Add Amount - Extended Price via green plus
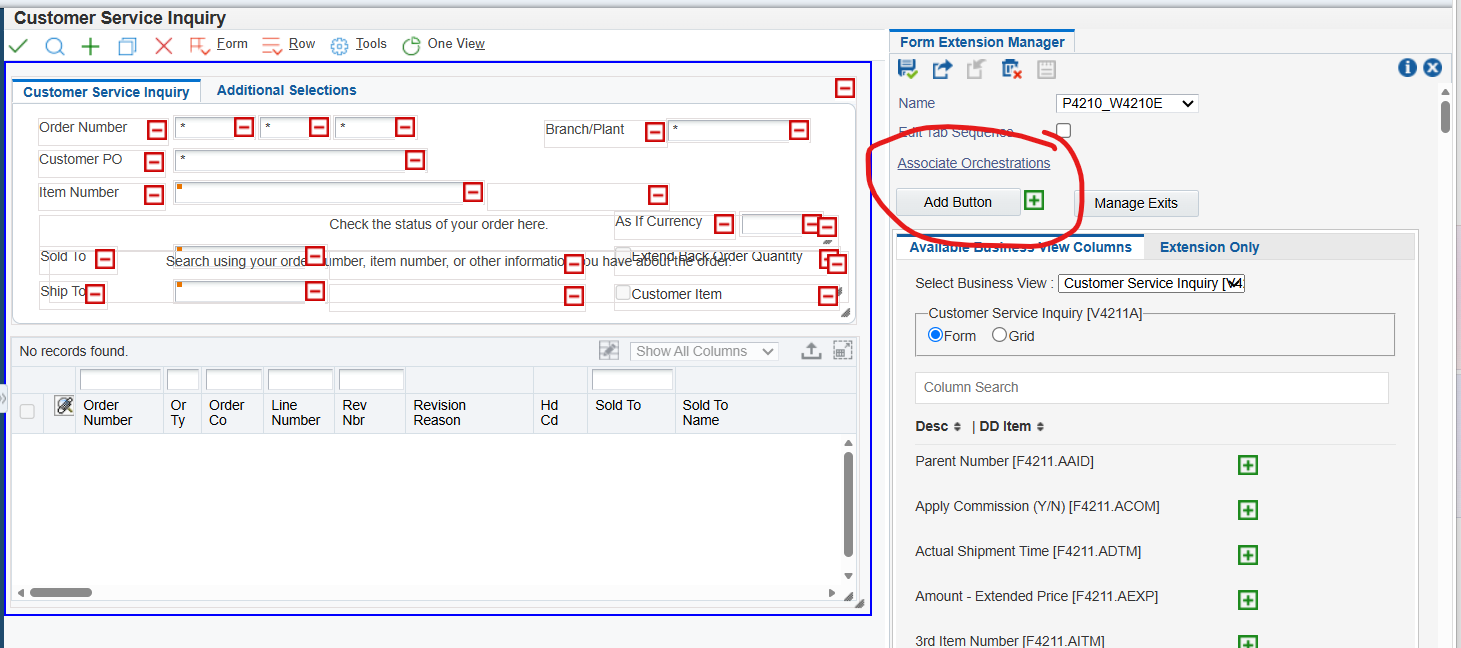The image size is (1461, 648). (x=1248, y=600)
